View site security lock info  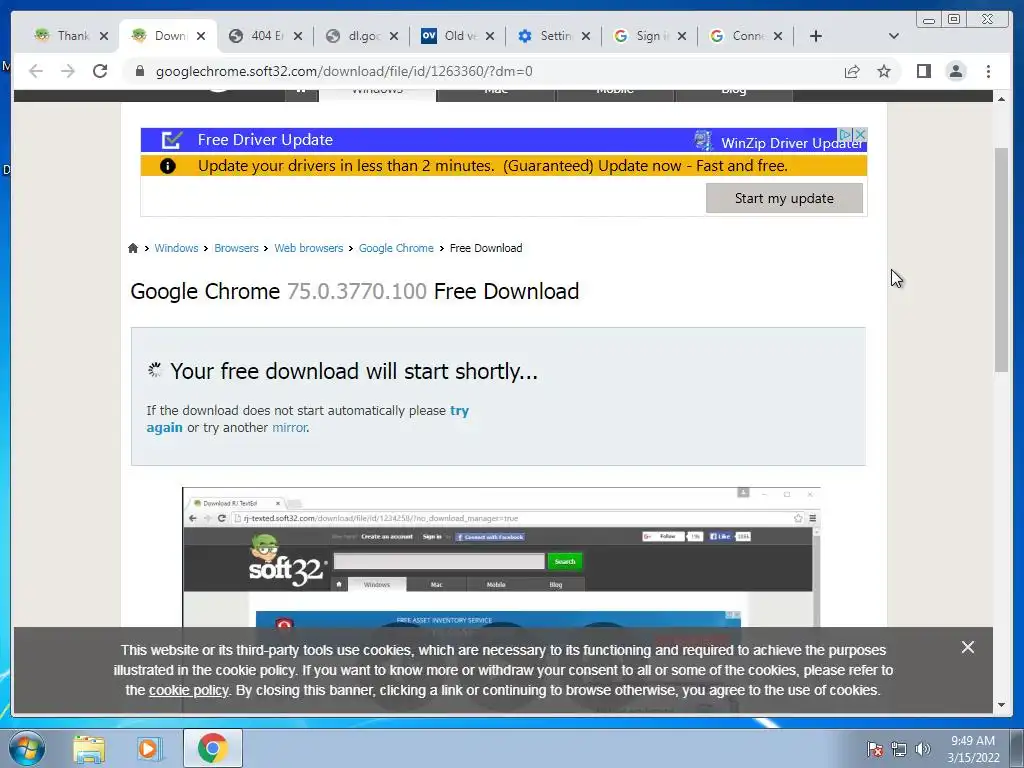(139, 71)
